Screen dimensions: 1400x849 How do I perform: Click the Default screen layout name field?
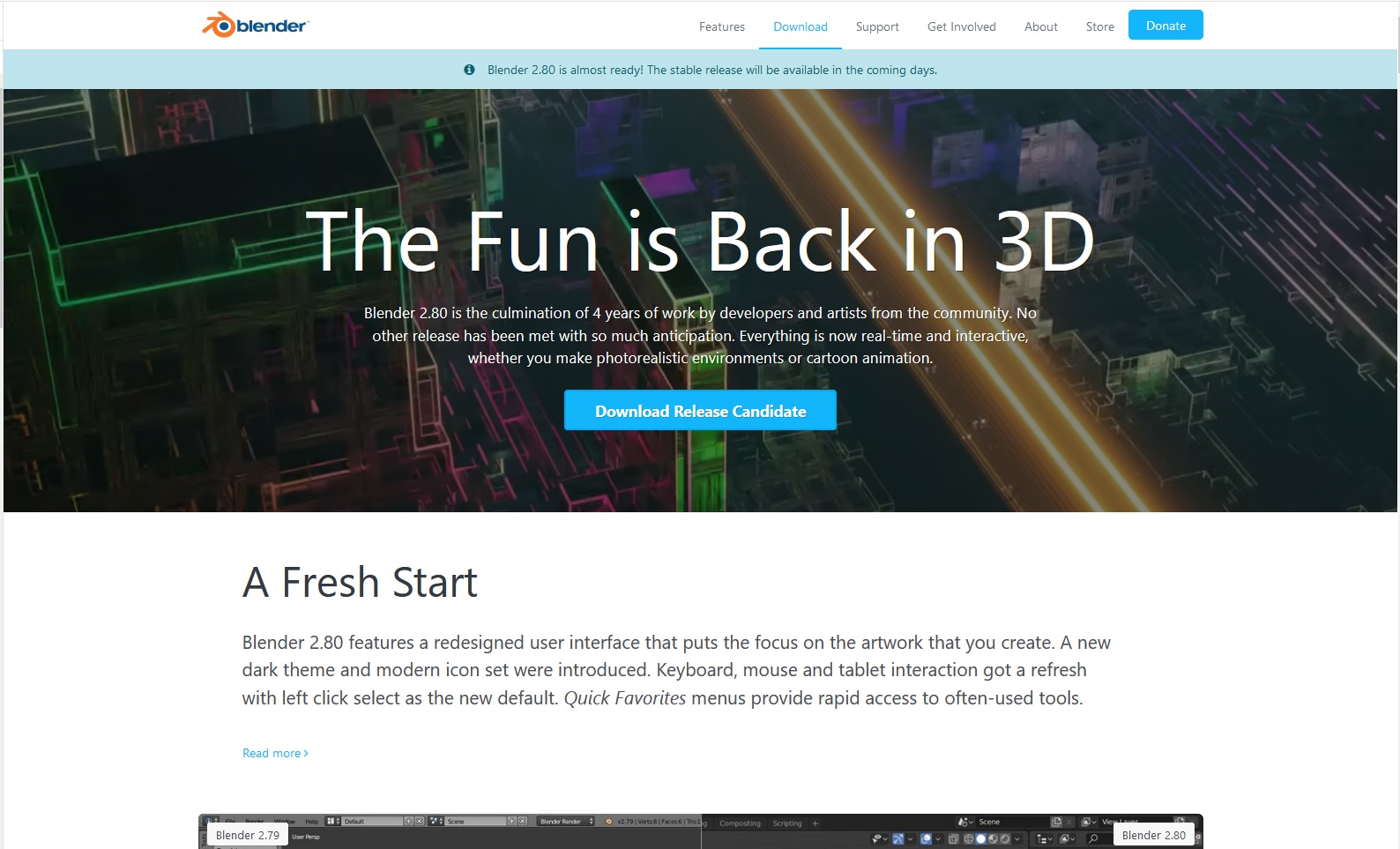click(371, 821)
